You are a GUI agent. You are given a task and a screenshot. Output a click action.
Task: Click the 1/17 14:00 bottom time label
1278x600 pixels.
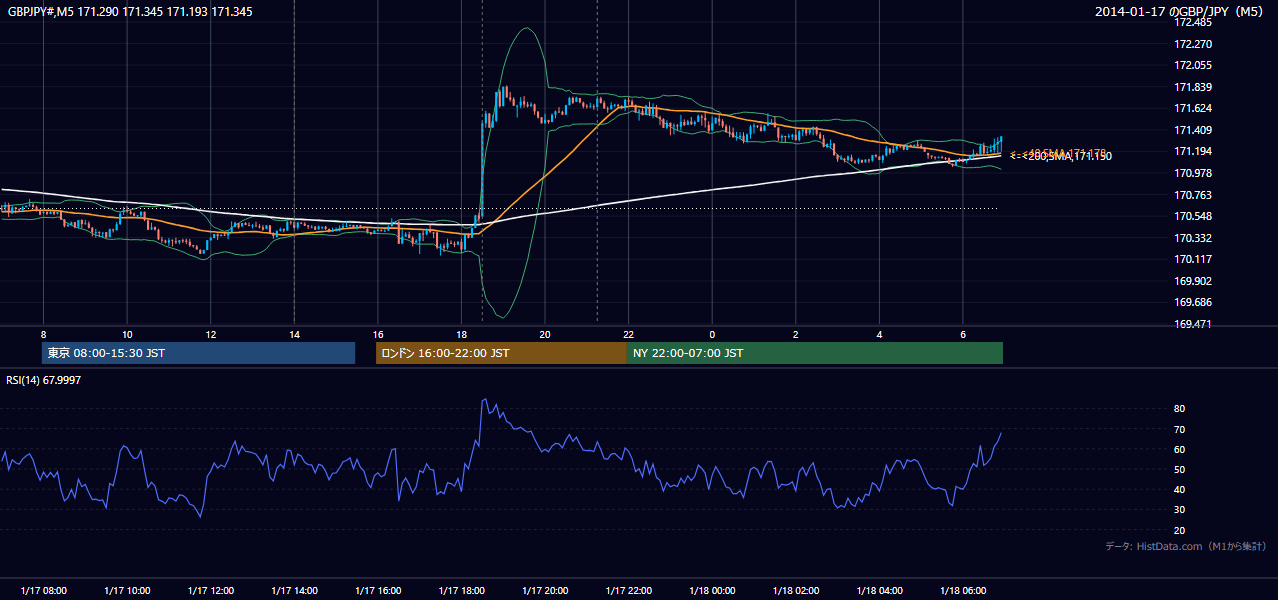point(294,590)
